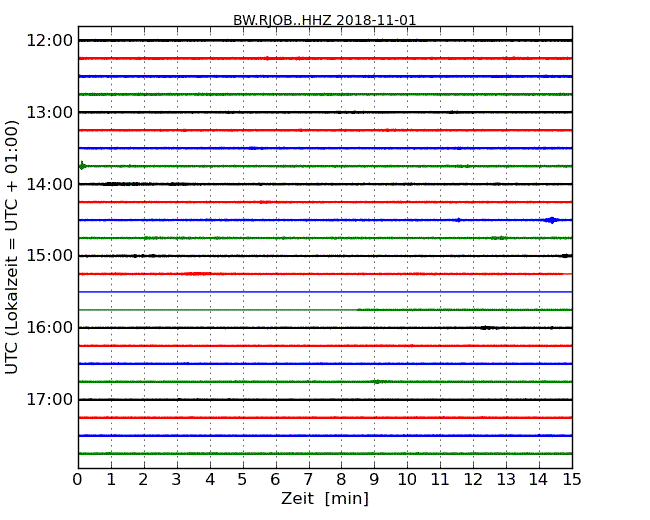This screenshot has width=650, height=520.
Task: Click the green spike starting the 13:45 trace
Action: [82, 166]
